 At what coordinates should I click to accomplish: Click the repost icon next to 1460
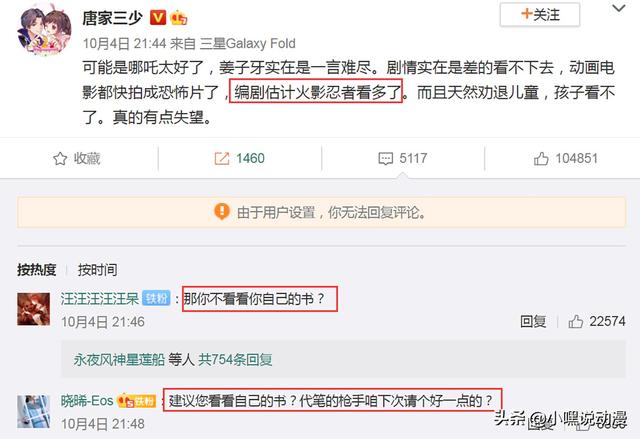click(x=222, y=158)
